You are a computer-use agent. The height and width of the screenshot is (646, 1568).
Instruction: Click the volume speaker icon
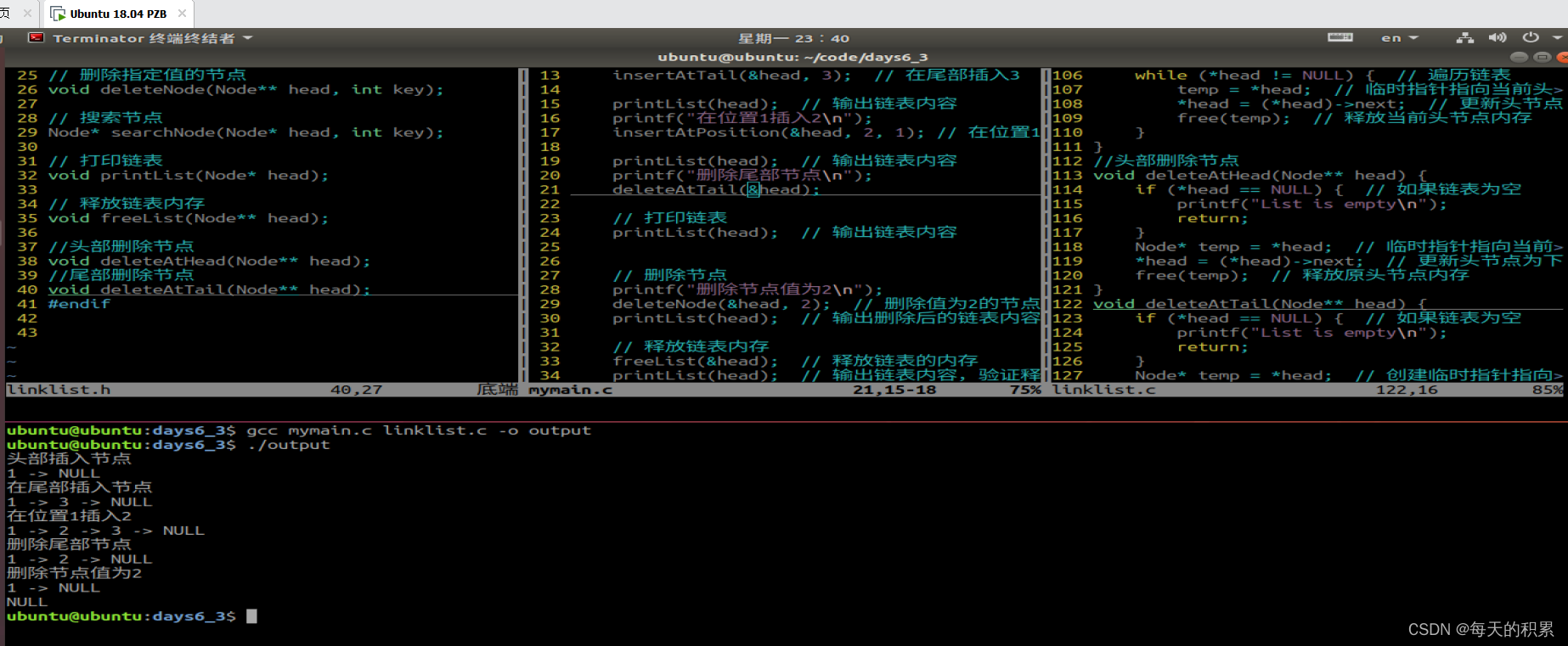click(1497, 37)
